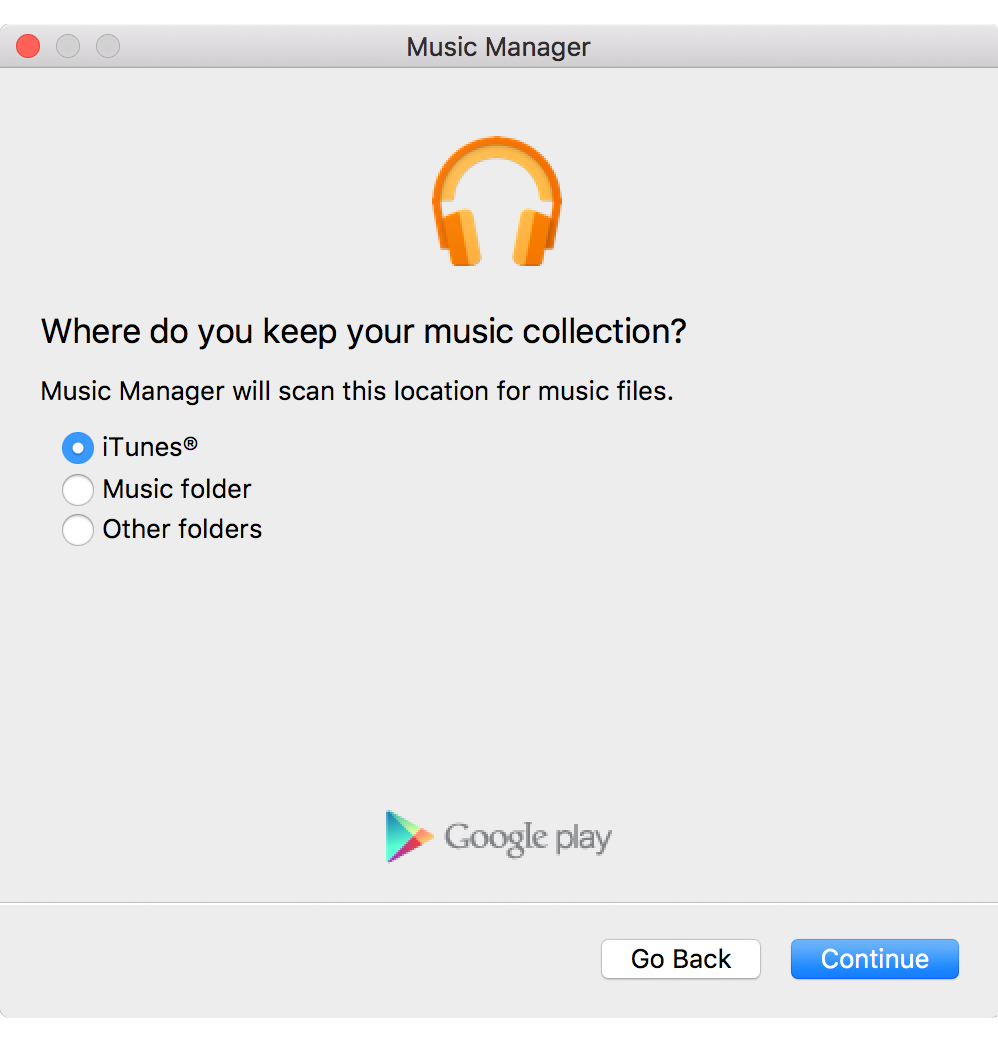
Task: Click the left ear cup of headphones
Action: 458,238
